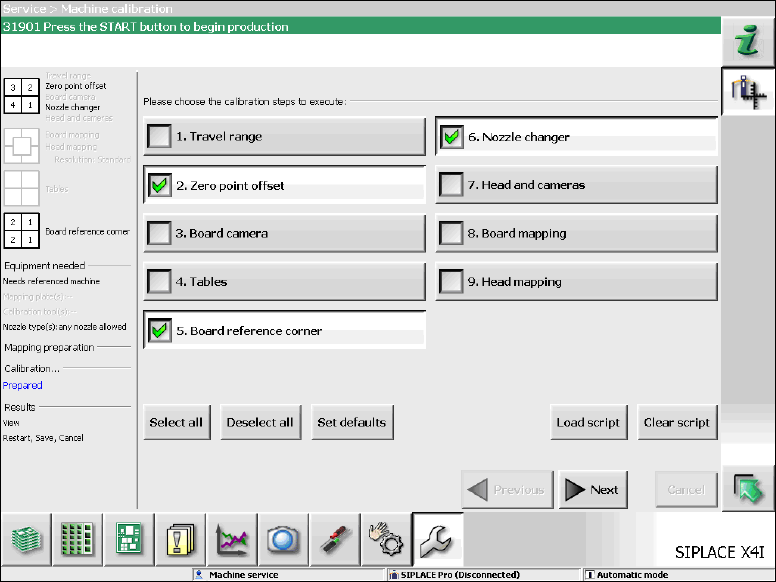
Task: Click the Next button
Action: tap(593, 489)
